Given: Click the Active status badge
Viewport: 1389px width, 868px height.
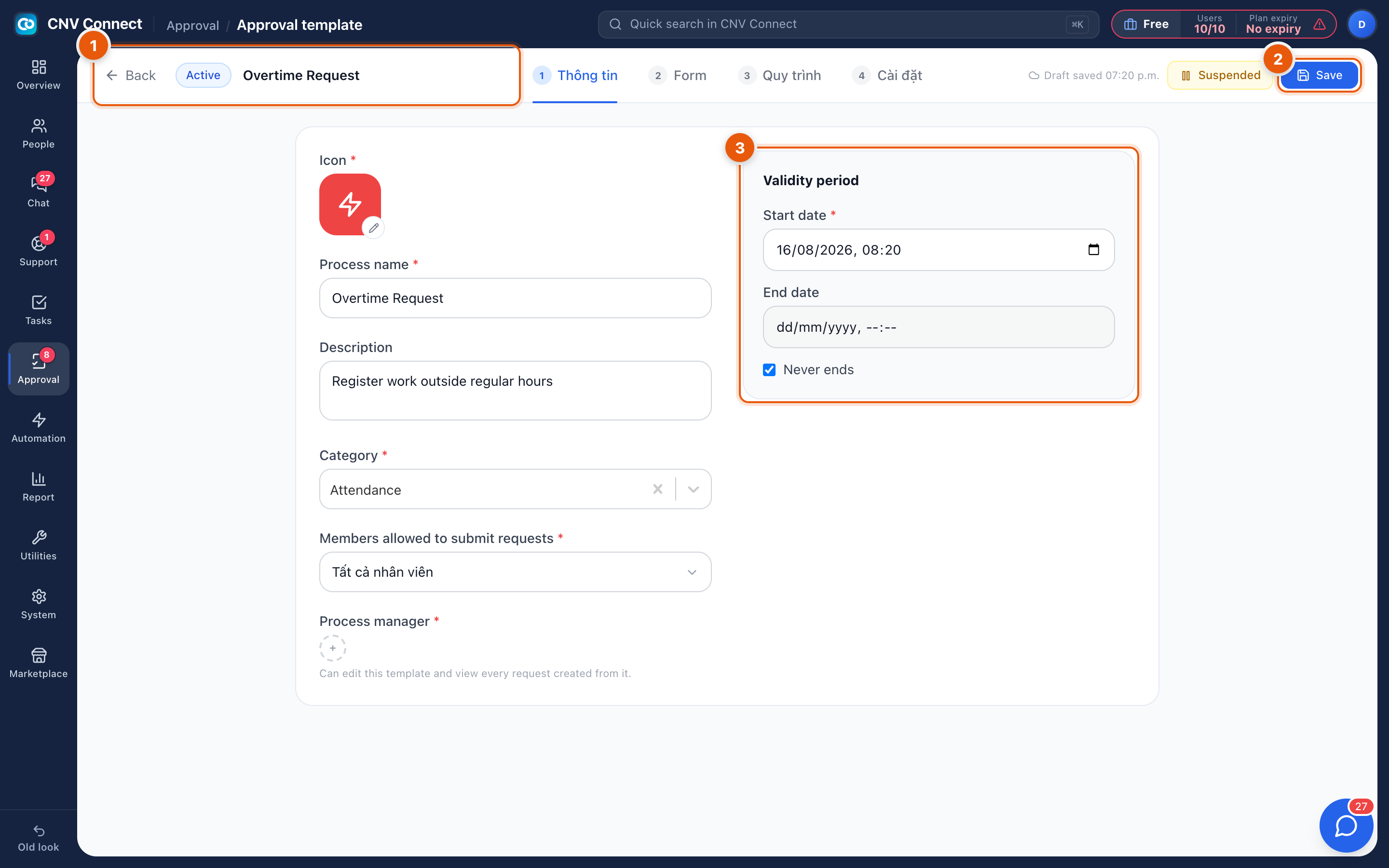Looking at the screenshot, I should [203, 75].
